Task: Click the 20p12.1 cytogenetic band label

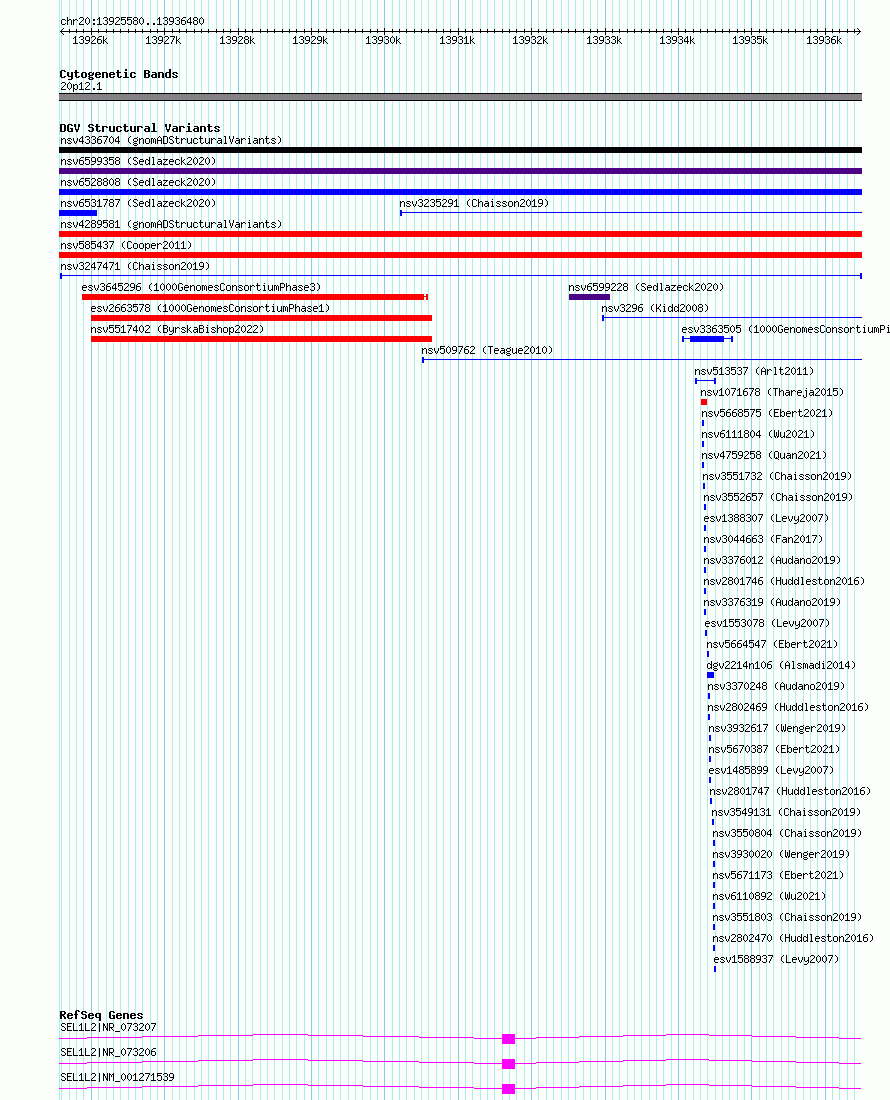Action: tap(81, 87)
